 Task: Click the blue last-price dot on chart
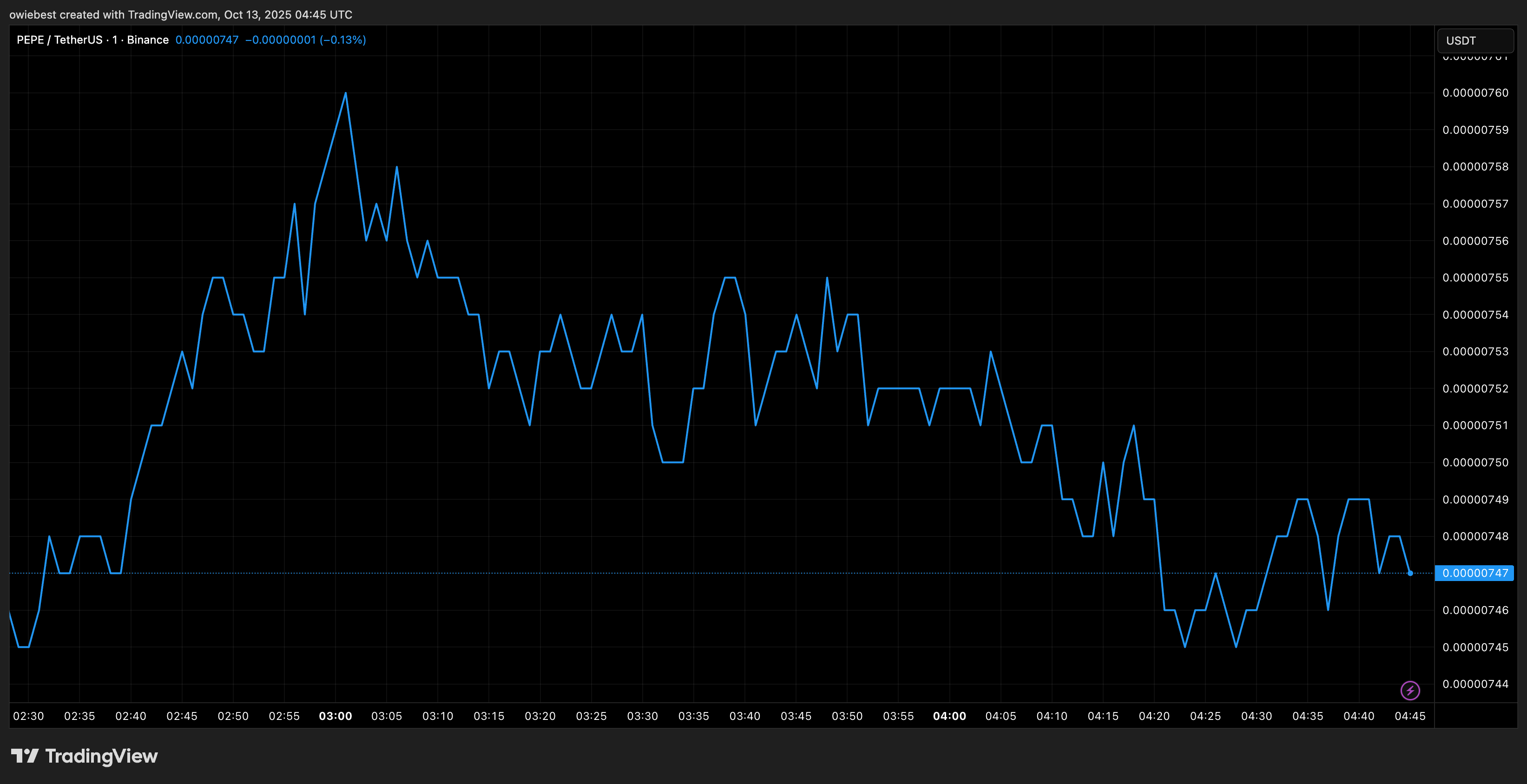(1410, 573)
